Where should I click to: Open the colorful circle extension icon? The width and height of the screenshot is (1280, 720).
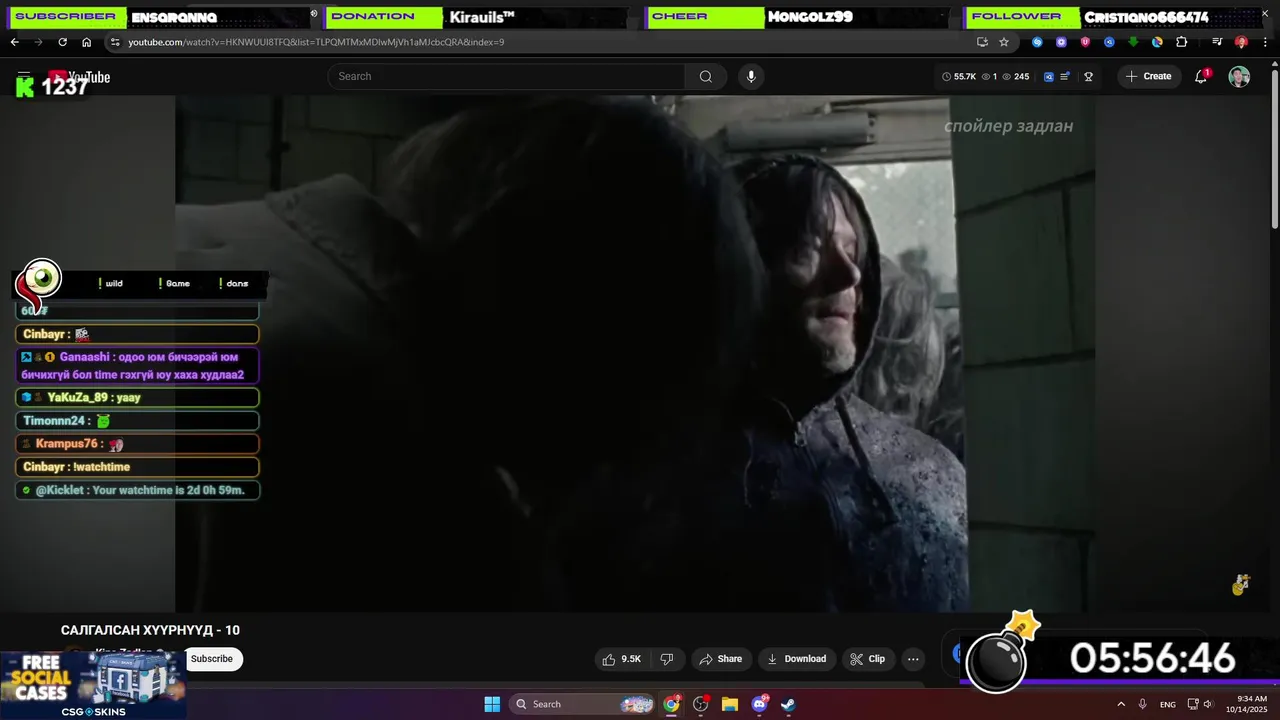1157,42
